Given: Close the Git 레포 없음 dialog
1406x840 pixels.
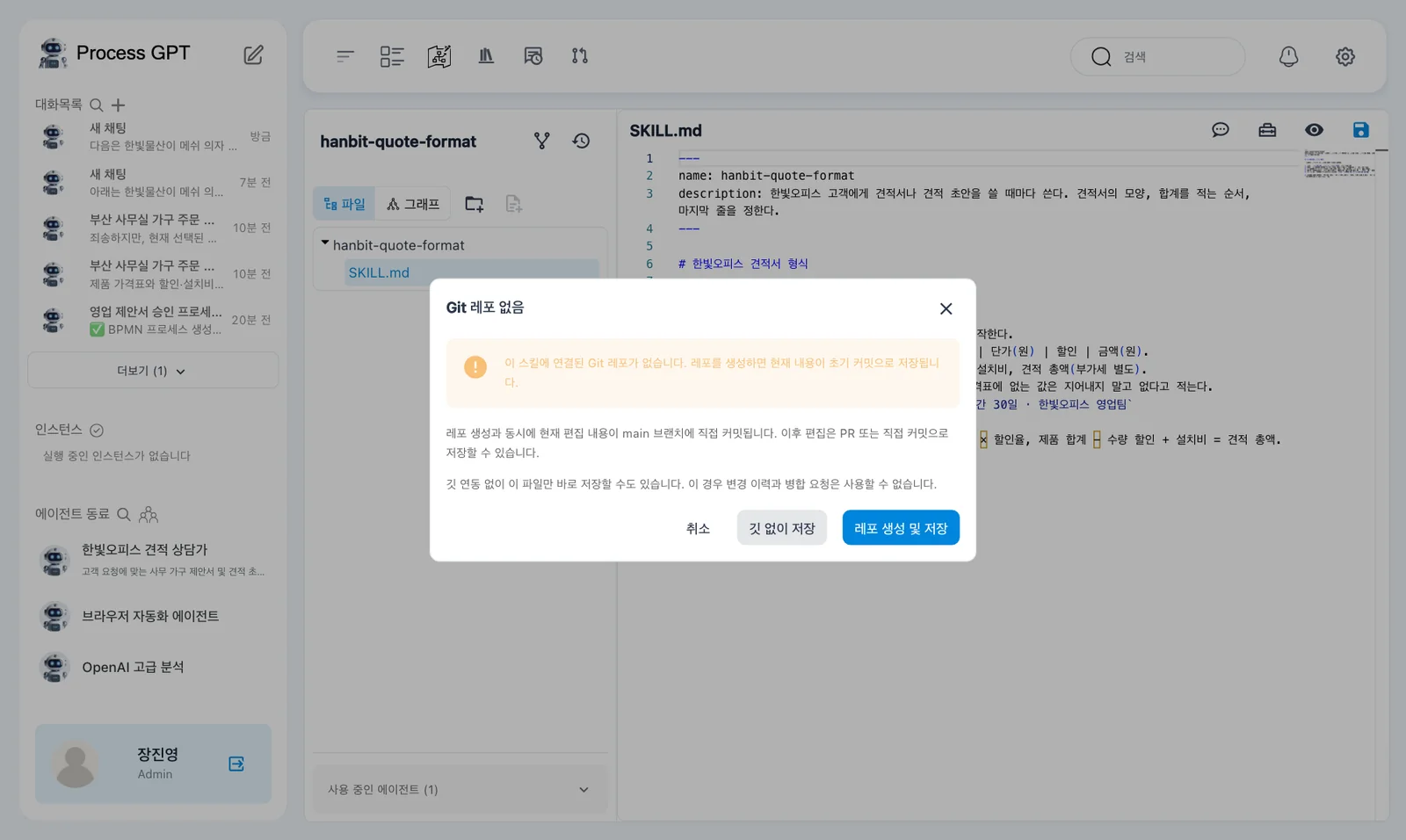Looking at the screenshot, I should click(x=946, y=308).
